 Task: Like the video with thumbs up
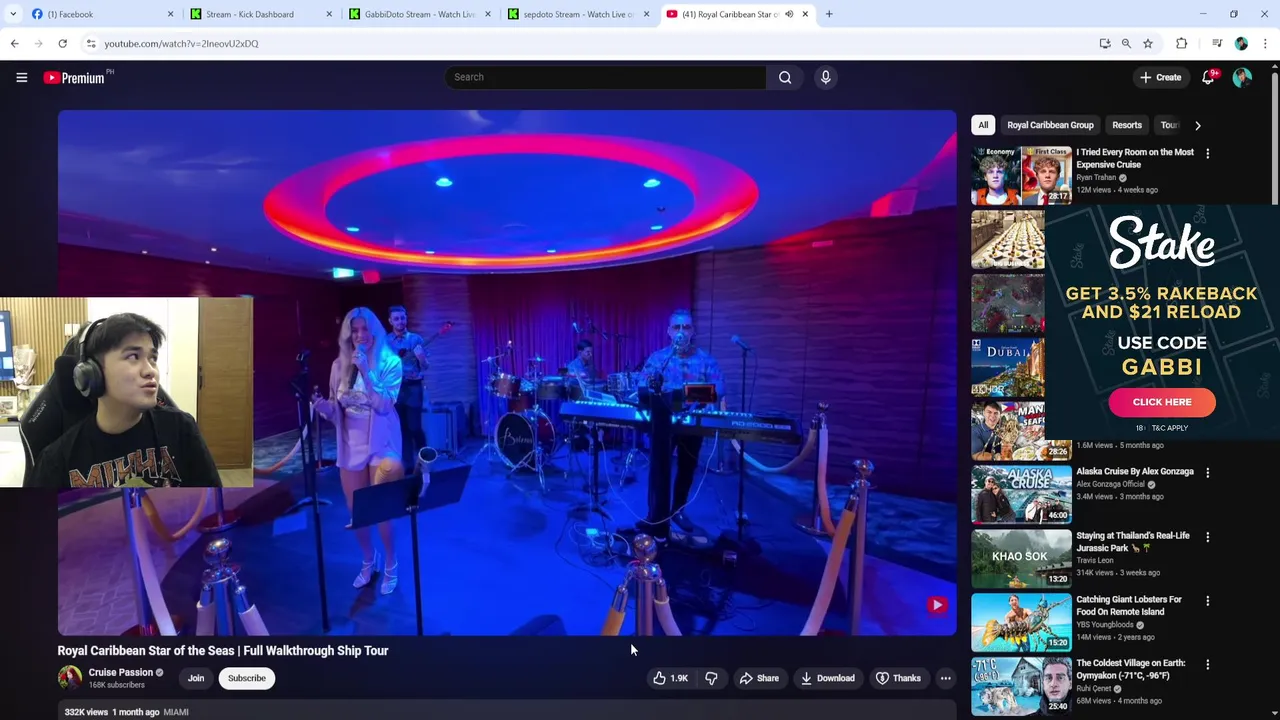tap(670, 678)
